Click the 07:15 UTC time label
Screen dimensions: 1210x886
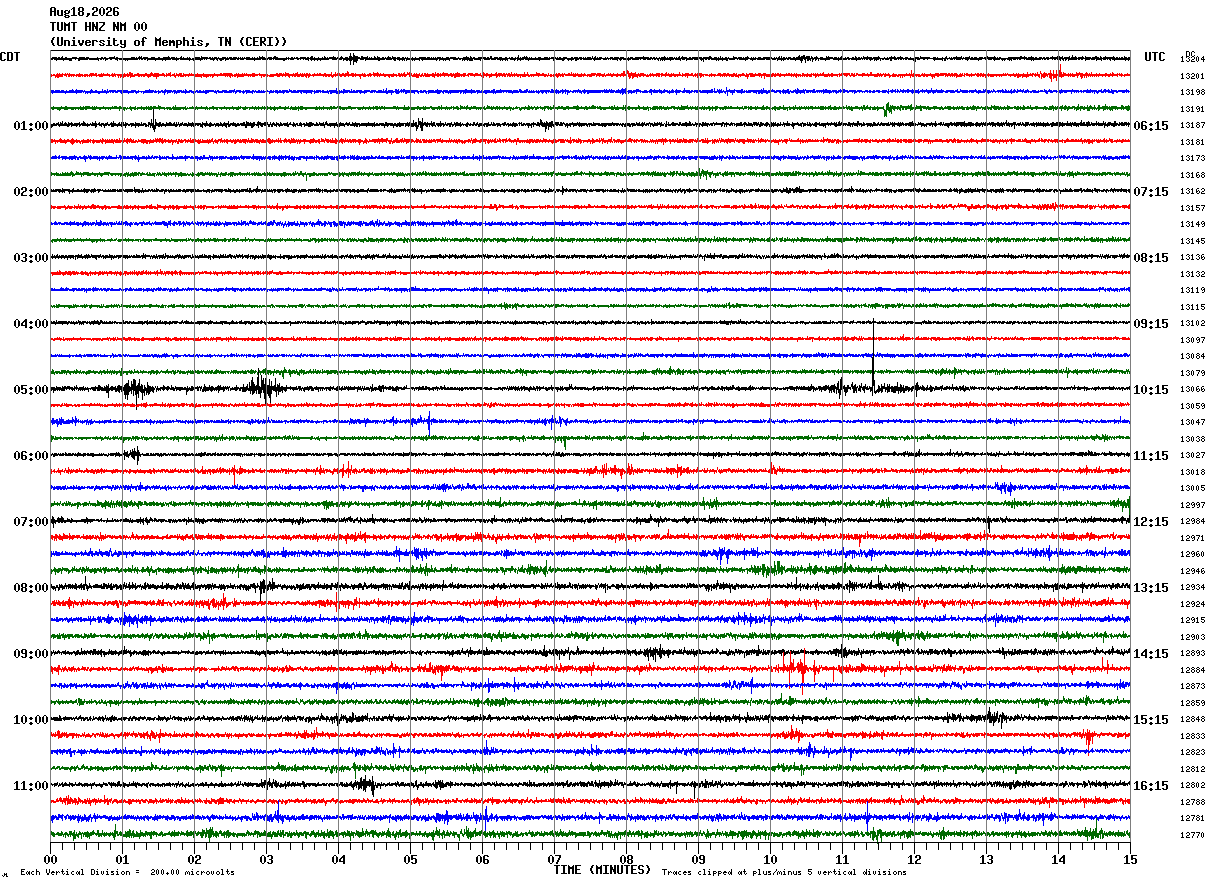(x=1151, y=192)
